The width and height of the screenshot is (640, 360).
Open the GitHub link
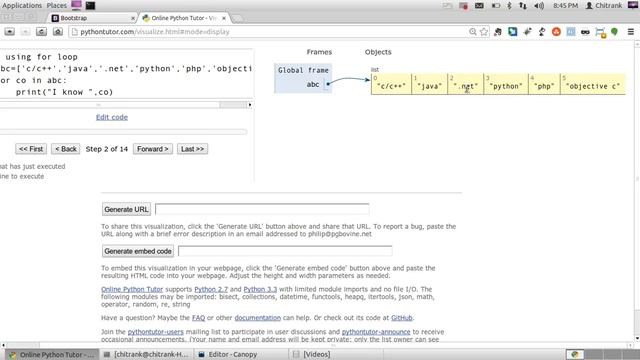tap(402, 318)
